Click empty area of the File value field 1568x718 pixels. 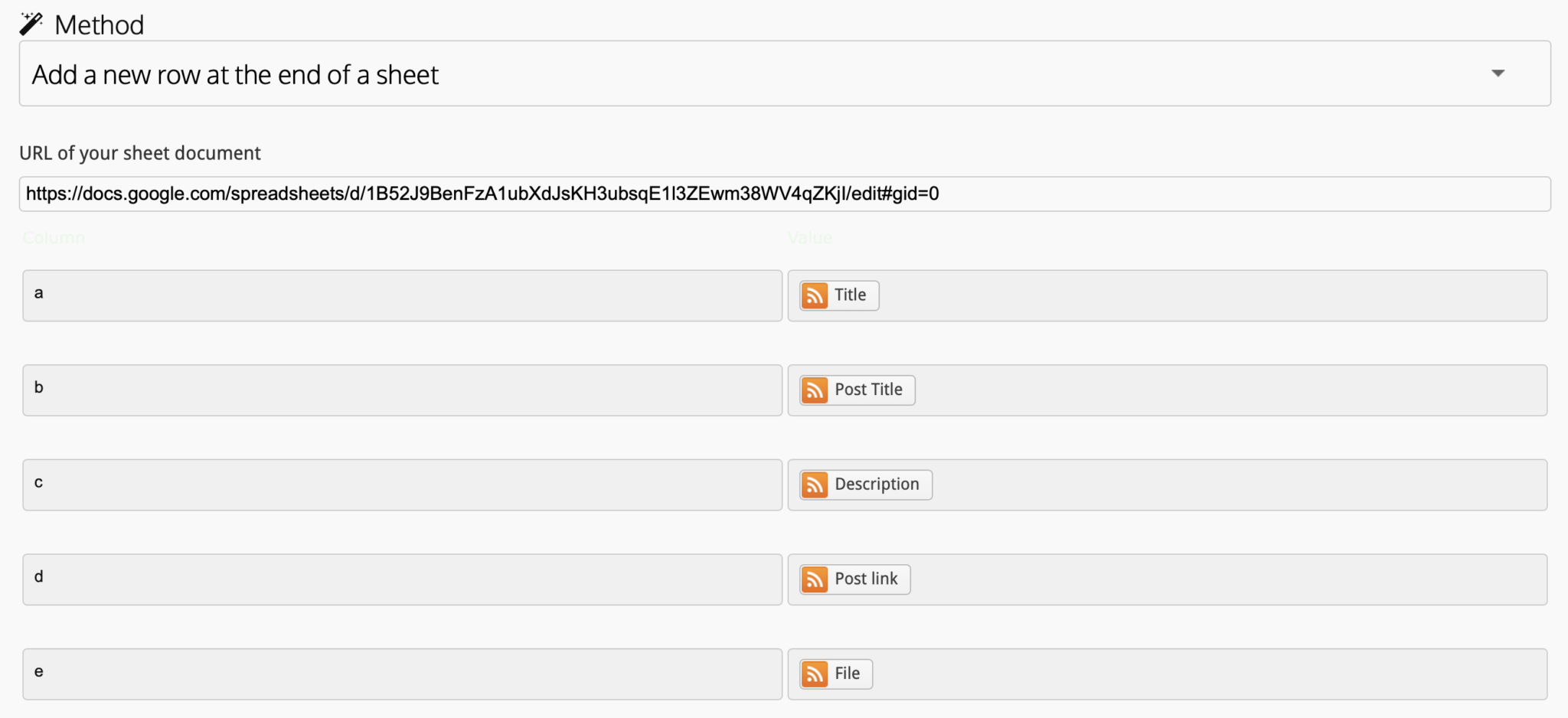click(1210, 674)
